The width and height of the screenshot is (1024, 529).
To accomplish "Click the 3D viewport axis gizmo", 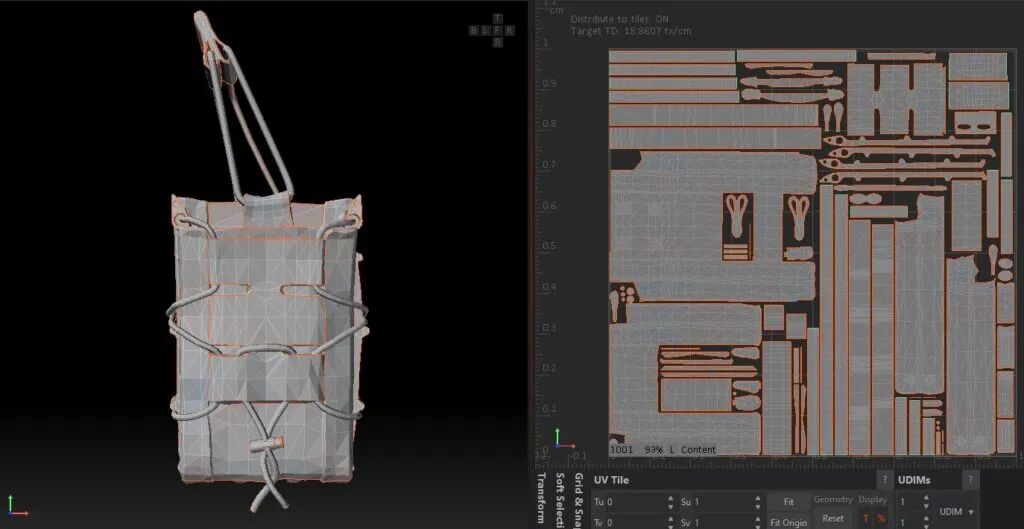I will tap(16, 507).
